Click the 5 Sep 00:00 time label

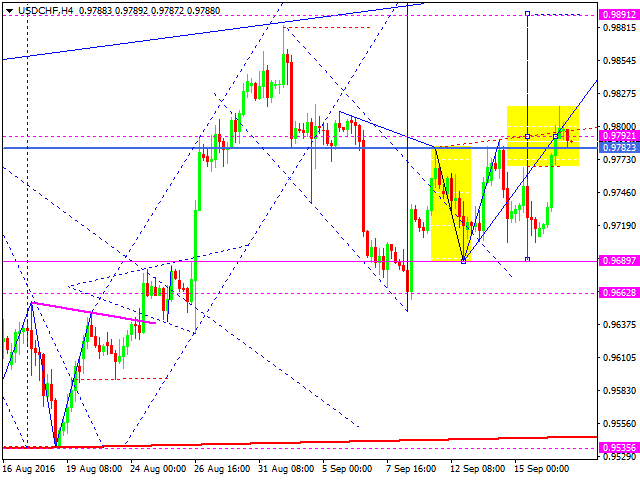(347, 469)
